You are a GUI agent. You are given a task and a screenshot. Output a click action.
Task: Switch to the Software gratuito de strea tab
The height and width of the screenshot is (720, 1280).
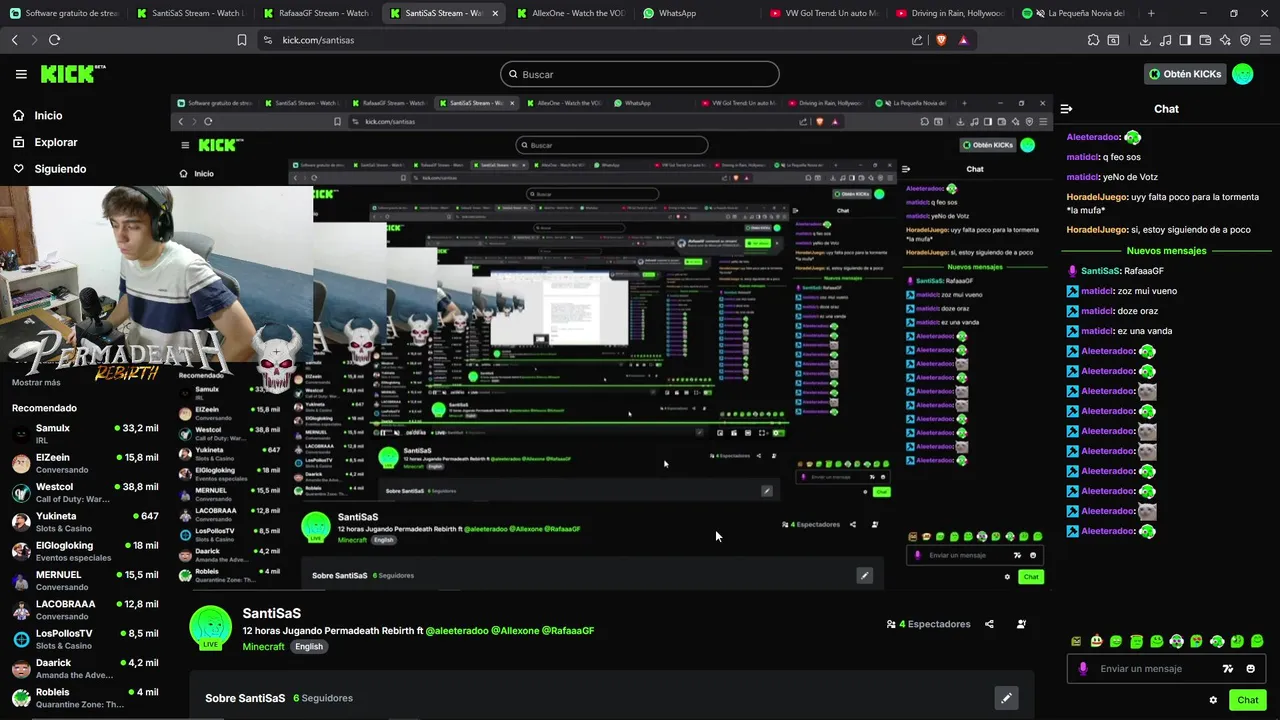[64, 13]
